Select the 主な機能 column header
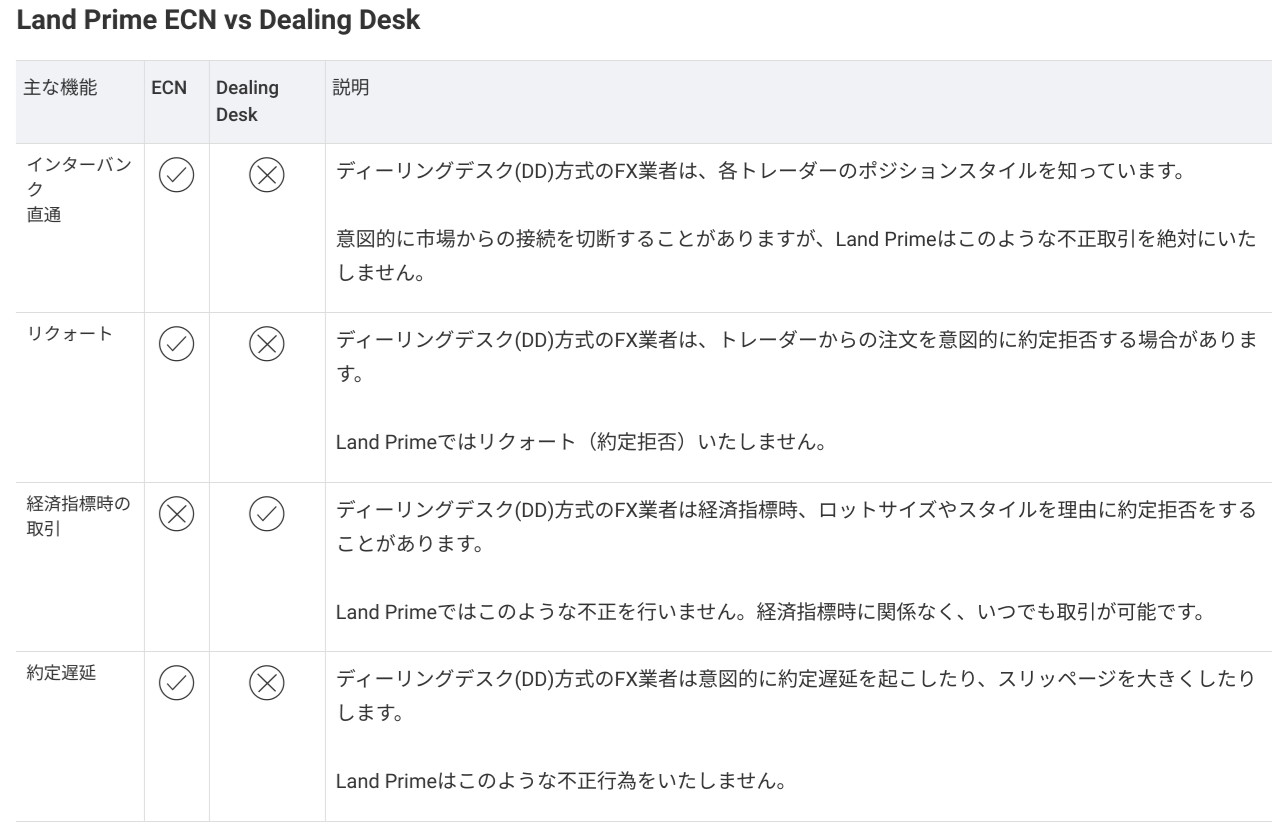This screenshot has width=1287, height=828. tap(61, 88)
